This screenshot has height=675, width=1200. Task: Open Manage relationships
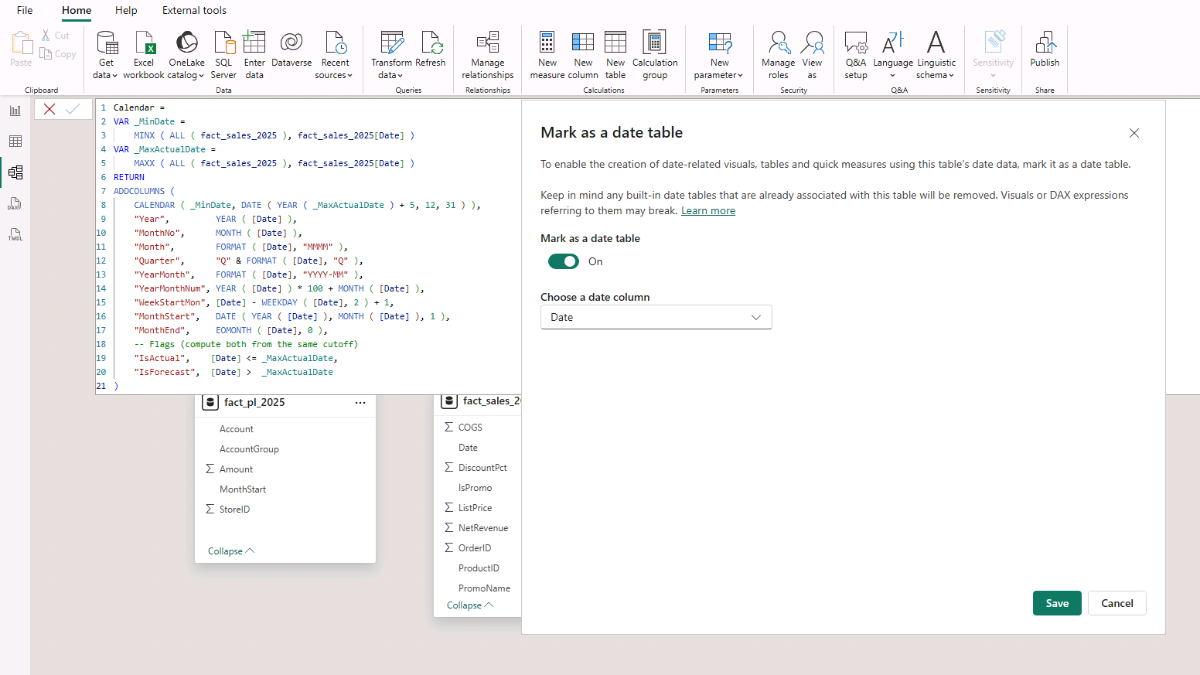point(487,43)
